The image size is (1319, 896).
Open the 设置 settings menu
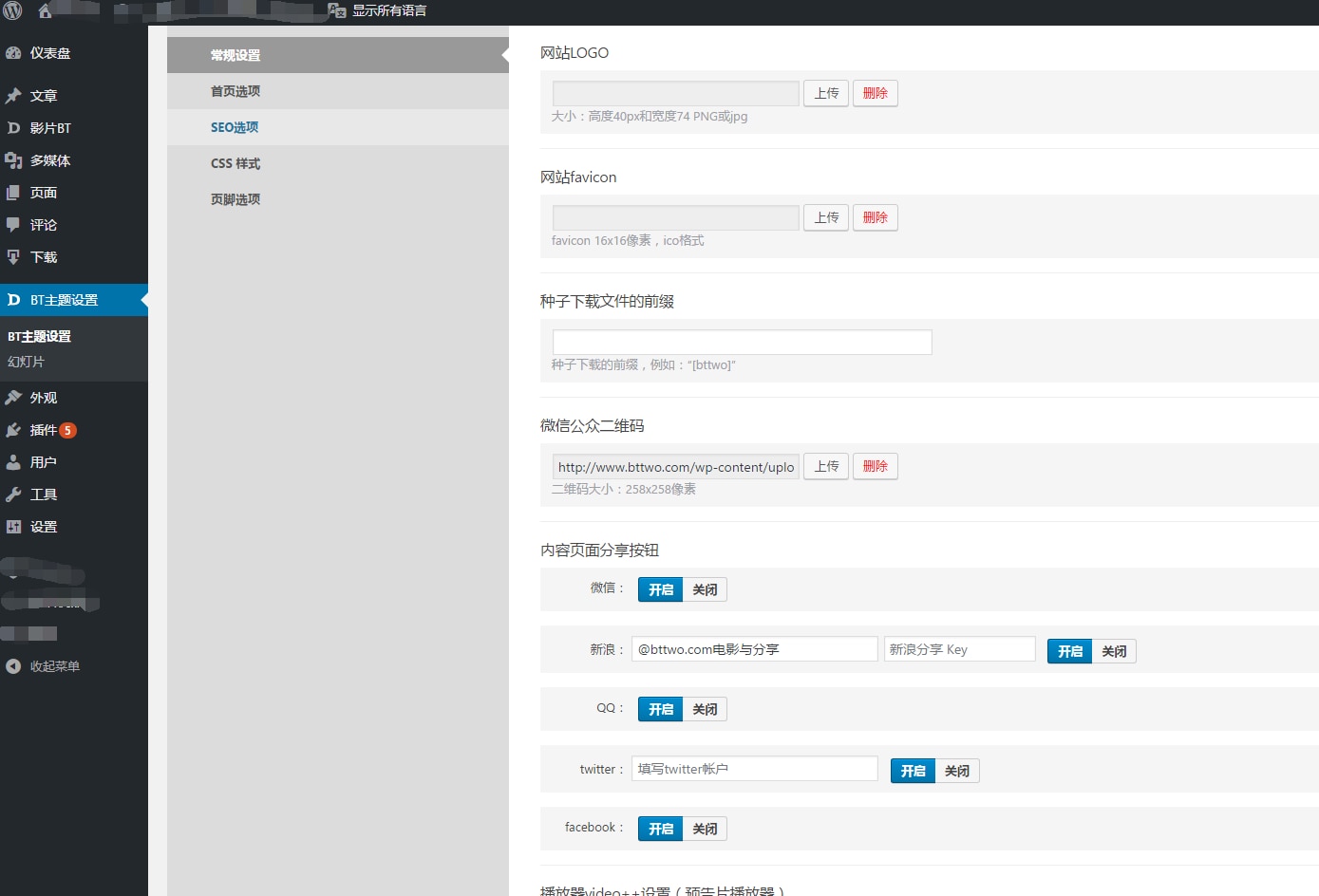click(x=44, y=527)
